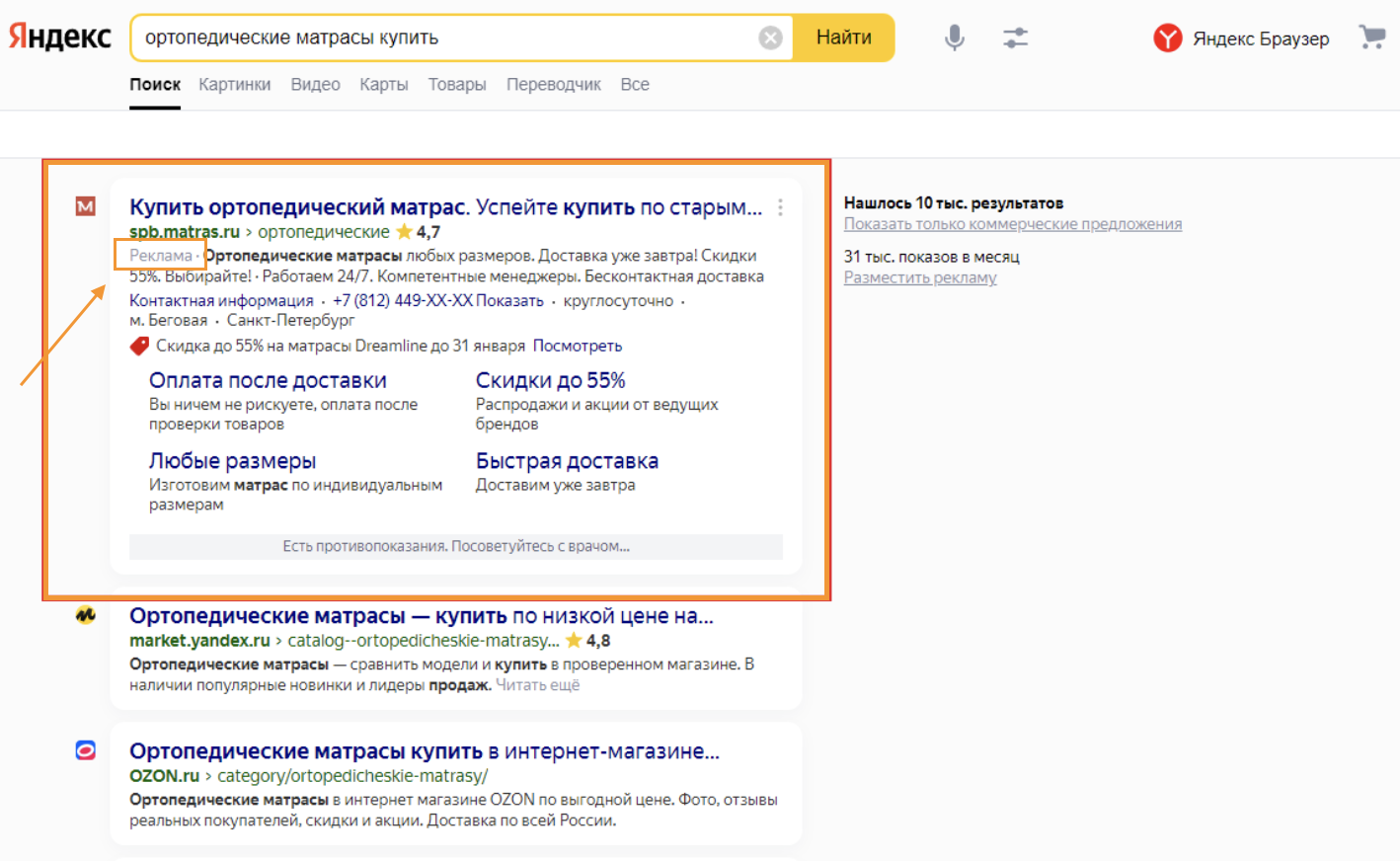Click the 'Реклама' ad label
1400x861 pixels.
pos(161,256)
